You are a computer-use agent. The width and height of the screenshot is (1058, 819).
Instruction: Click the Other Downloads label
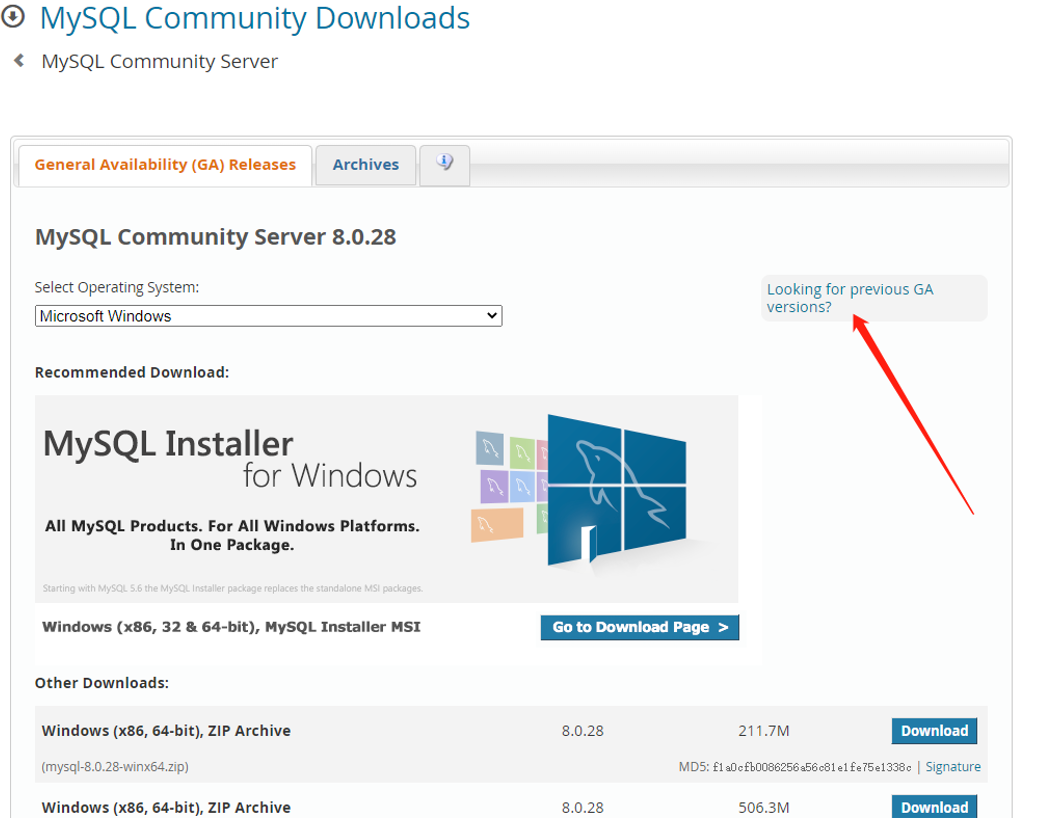[101, 683]
